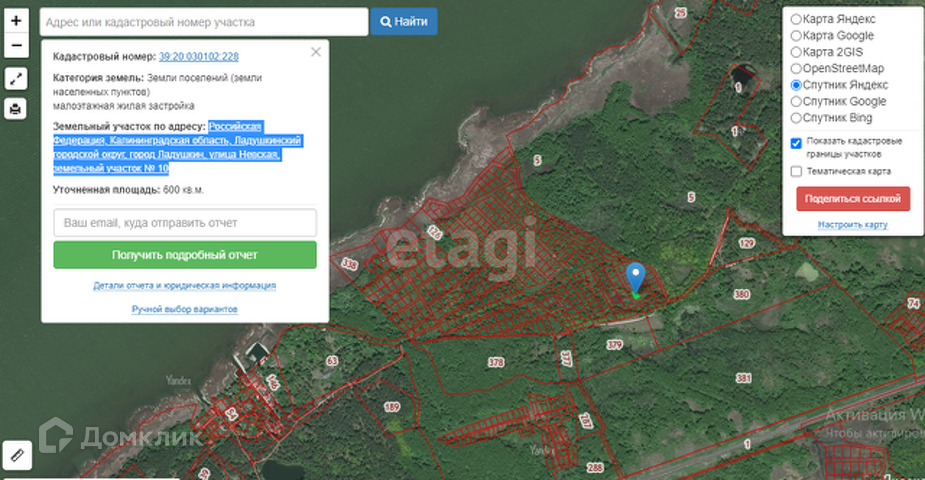Click parcel label 25 at top

click(681, 12)
